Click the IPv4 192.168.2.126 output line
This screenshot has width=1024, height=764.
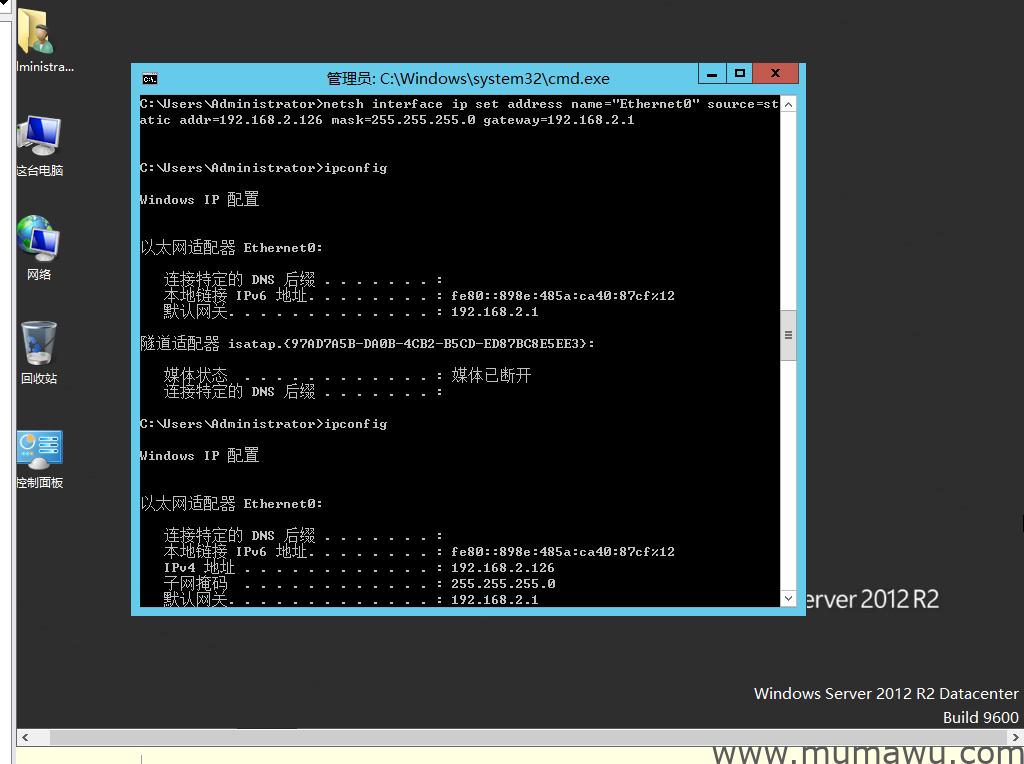point(358,568)
